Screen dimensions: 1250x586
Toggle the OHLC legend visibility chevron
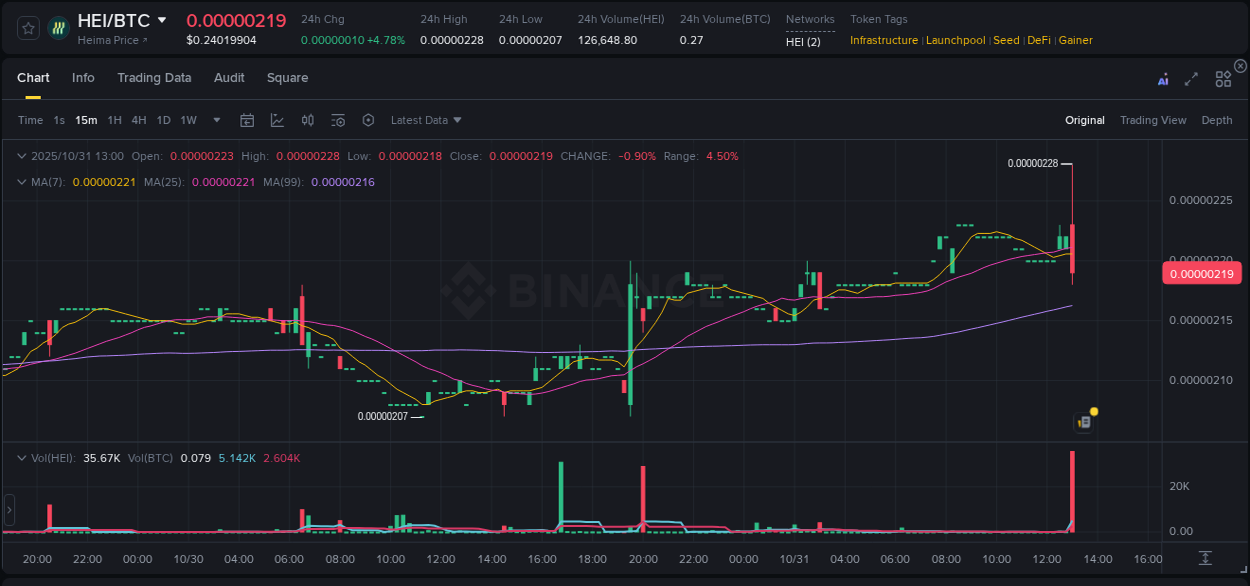[22, 156]
